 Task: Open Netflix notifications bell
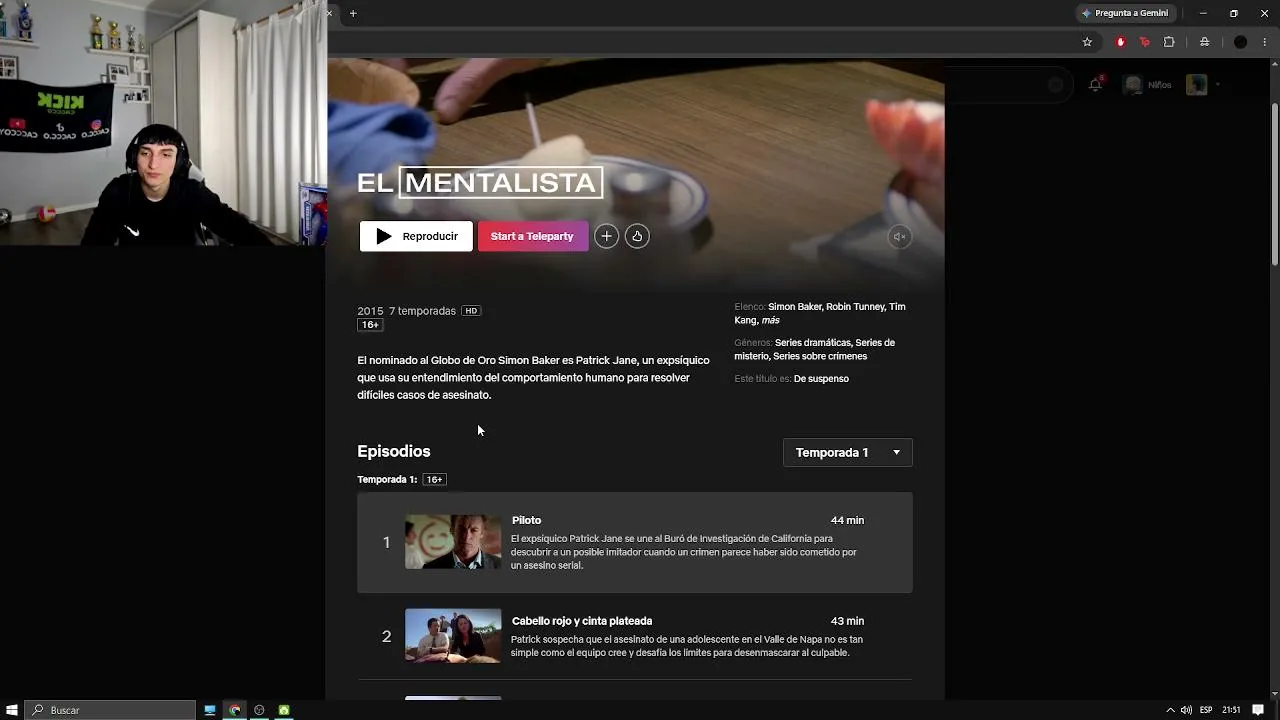click(1095, 85)
